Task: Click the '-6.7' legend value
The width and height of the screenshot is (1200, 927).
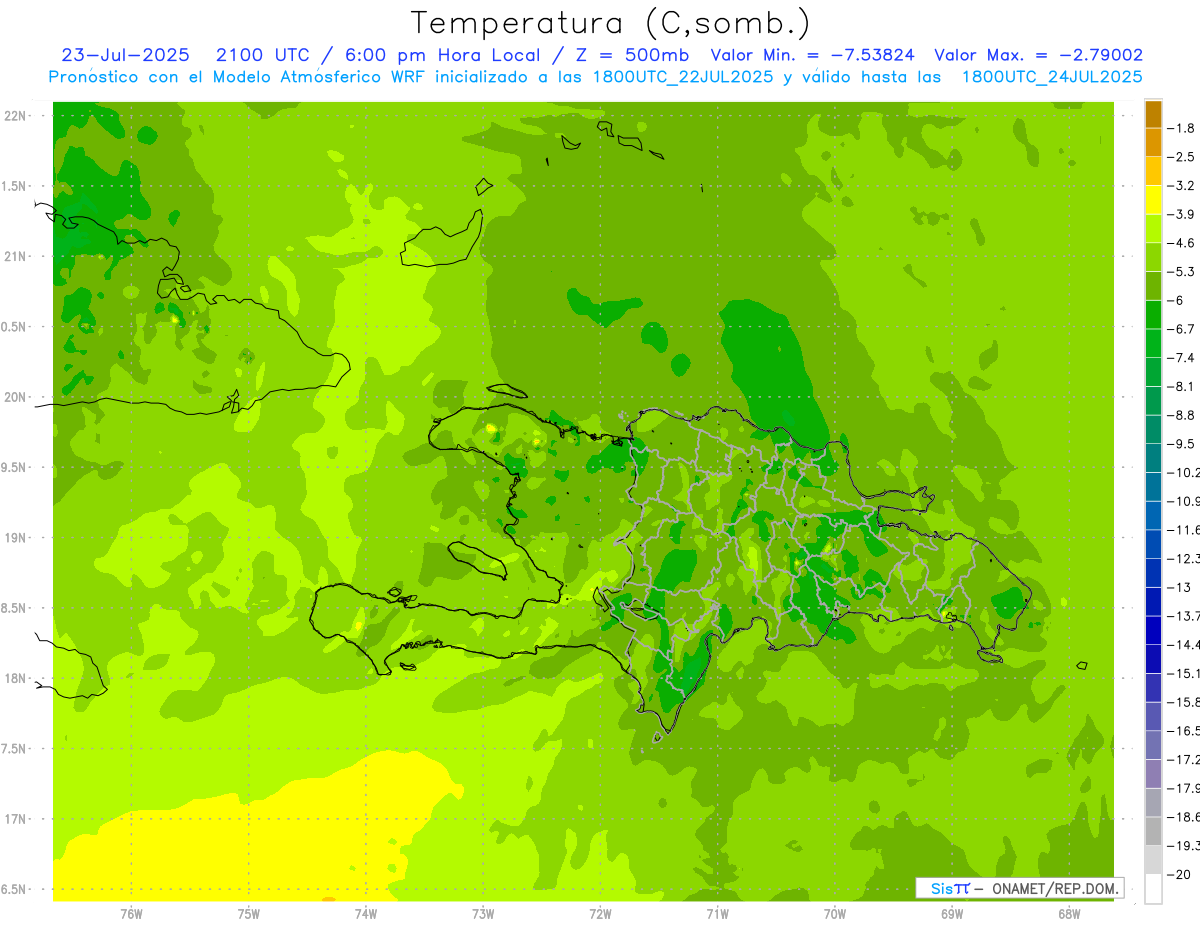Action: pyautogui.click(x=1181, y=329)
